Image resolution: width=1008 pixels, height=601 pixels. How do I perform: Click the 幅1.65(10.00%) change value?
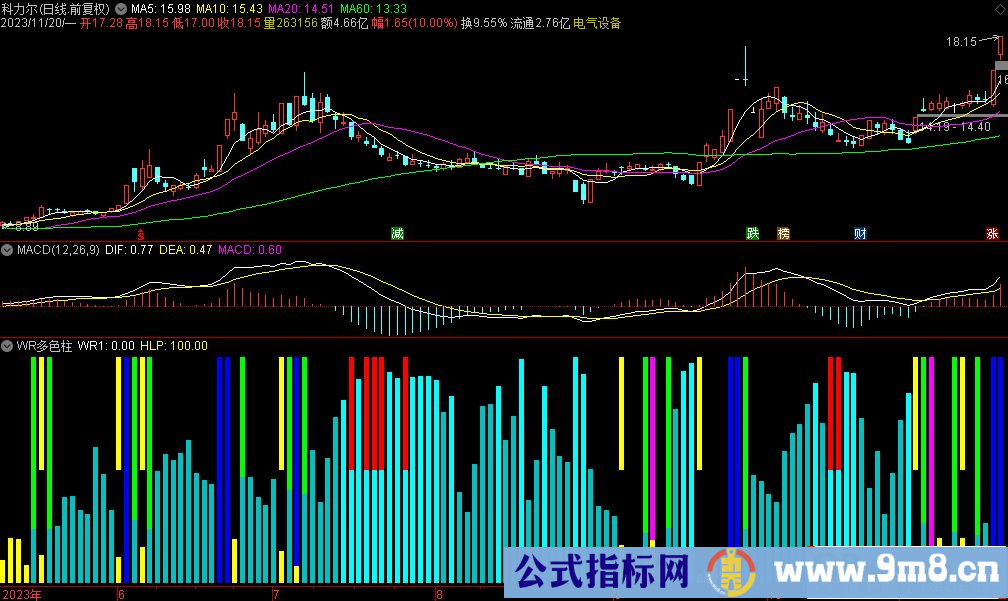click(x=415, y=23)
